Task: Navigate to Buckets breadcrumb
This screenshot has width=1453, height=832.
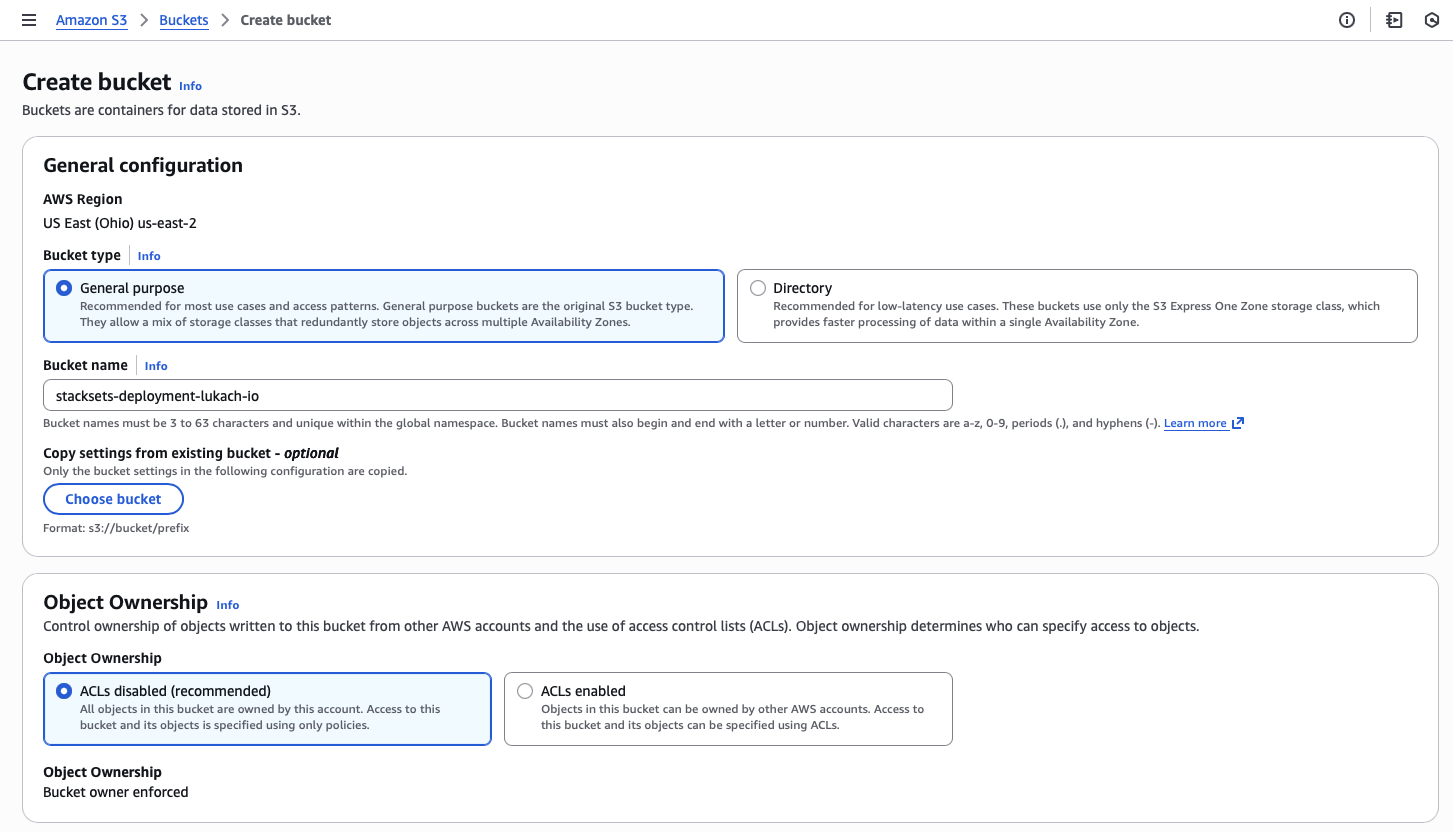Action: (x=184, y=20)
